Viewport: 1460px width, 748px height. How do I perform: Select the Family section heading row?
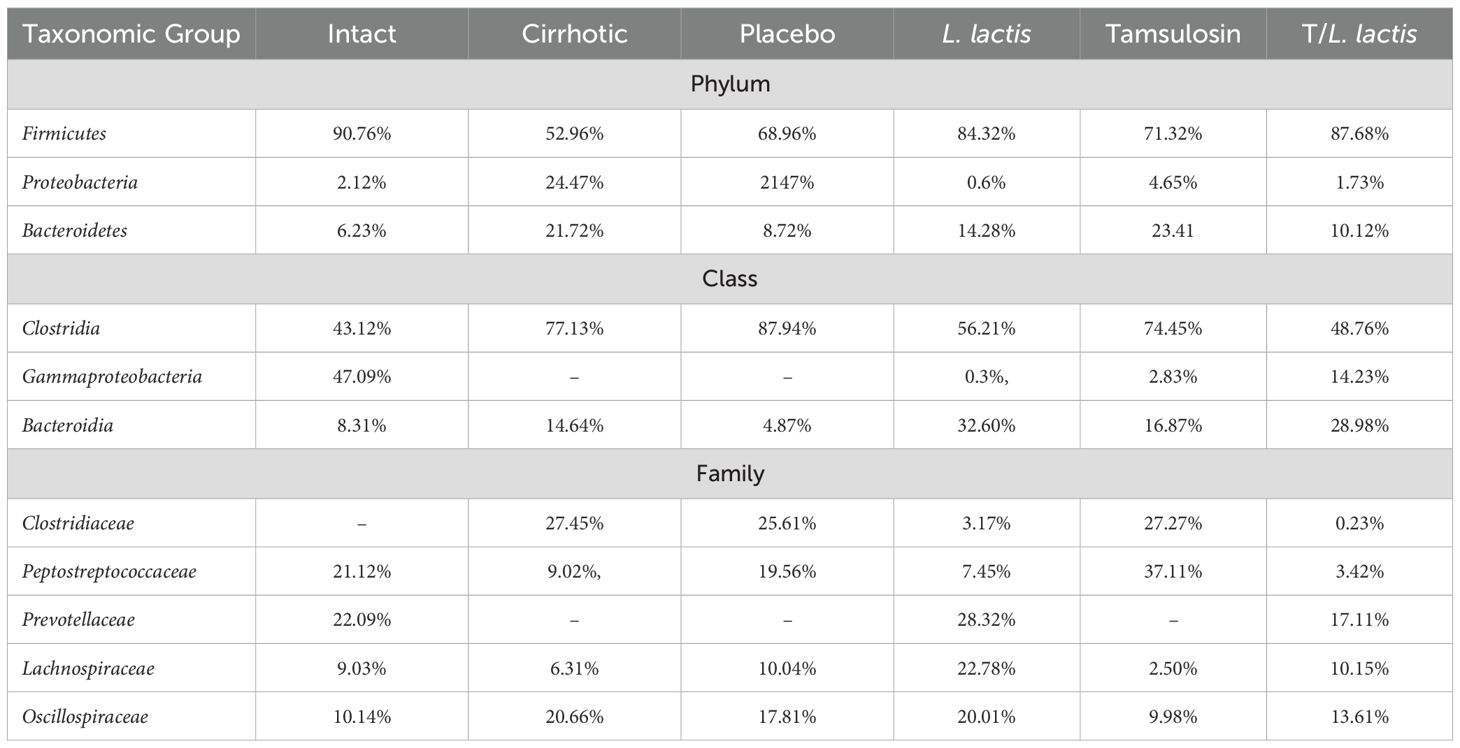(x=730, y=473)
